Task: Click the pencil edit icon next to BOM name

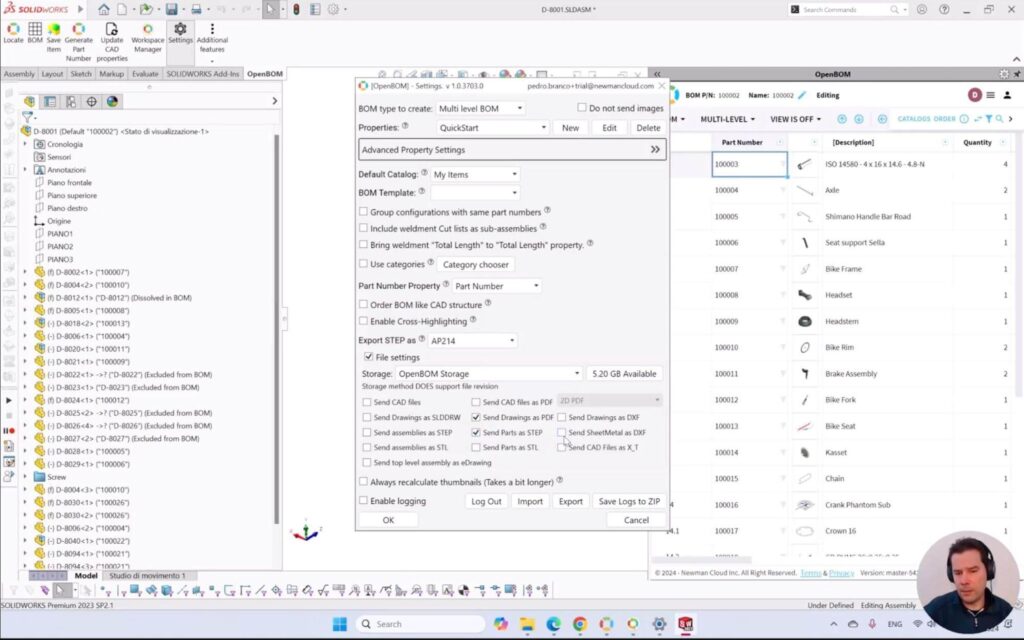Action: [x=802, y=95]
